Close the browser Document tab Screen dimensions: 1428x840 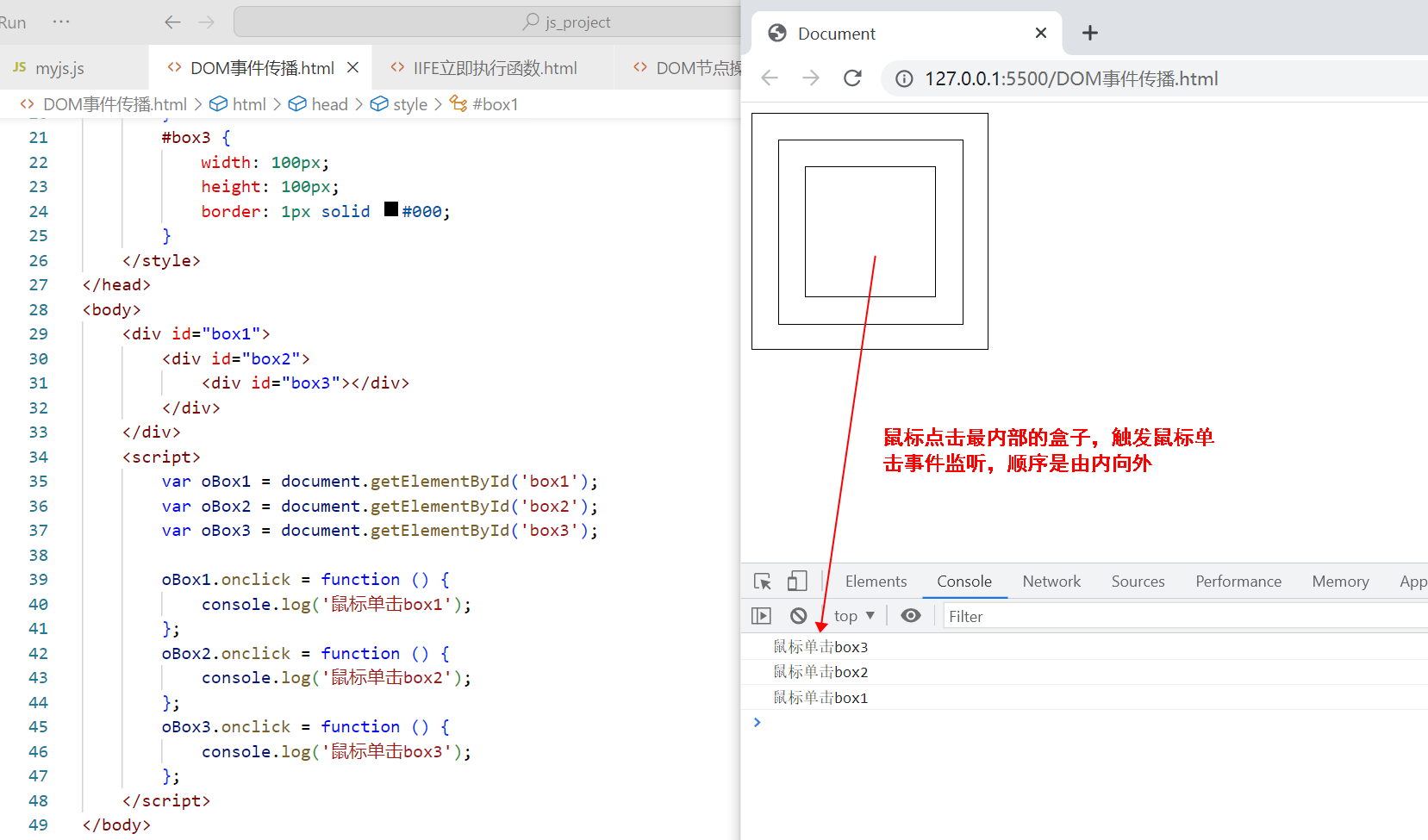point(1041,33)
